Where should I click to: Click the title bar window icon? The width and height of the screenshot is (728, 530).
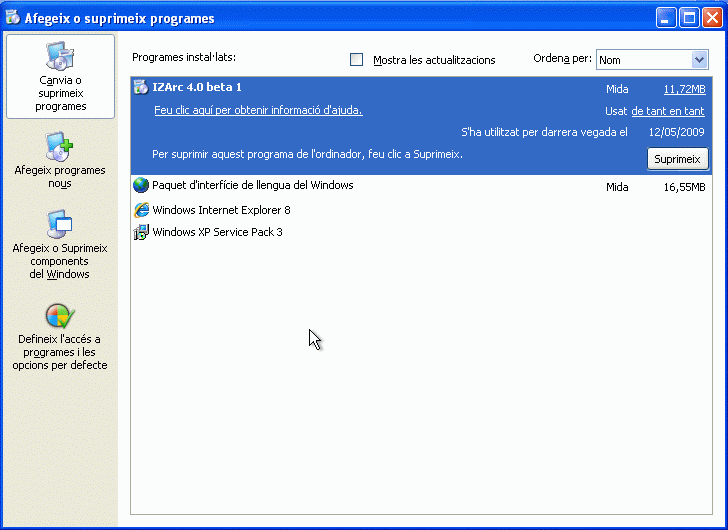pos(13,18)
